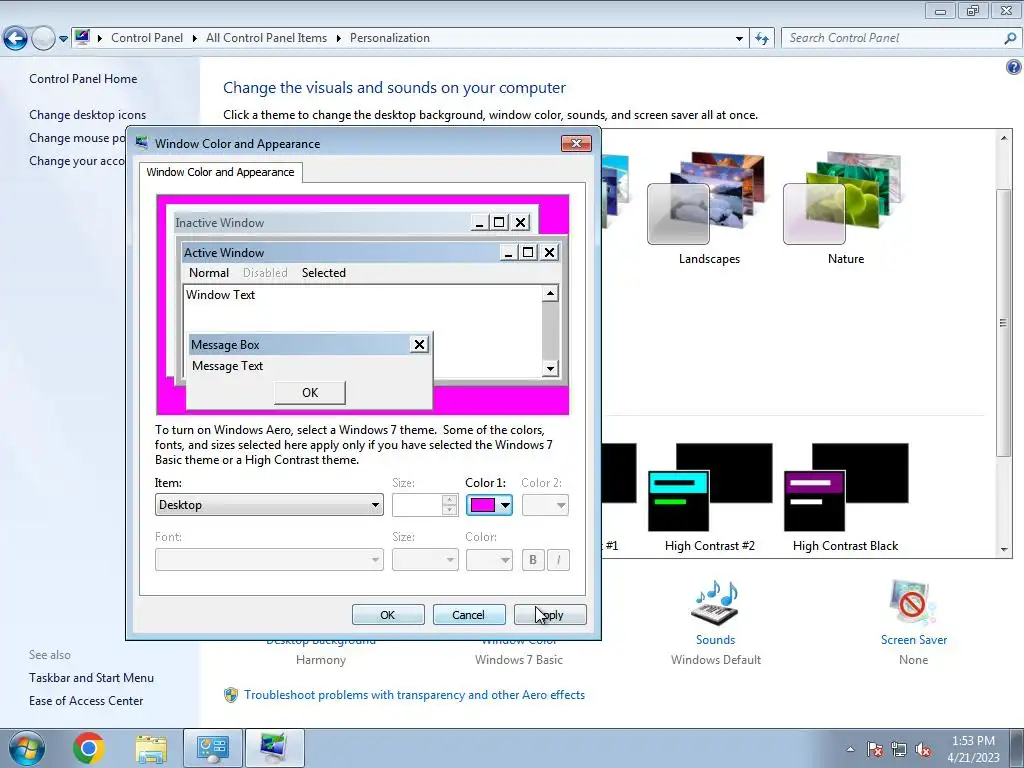Select the High Contrast #2 theme
Screen dimensions: 1024x768
pyautogui.click(x=710, y=498)
